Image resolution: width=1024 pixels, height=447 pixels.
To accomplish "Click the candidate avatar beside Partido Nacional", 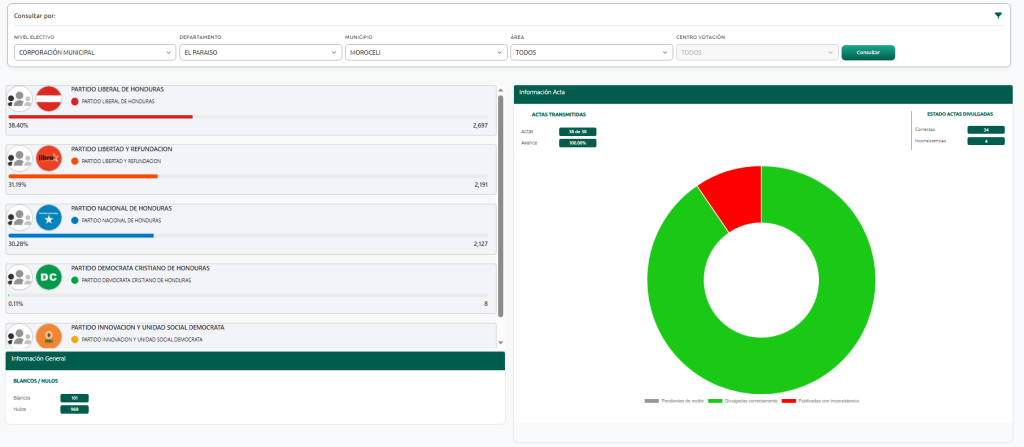I will (x=20, y=217).
